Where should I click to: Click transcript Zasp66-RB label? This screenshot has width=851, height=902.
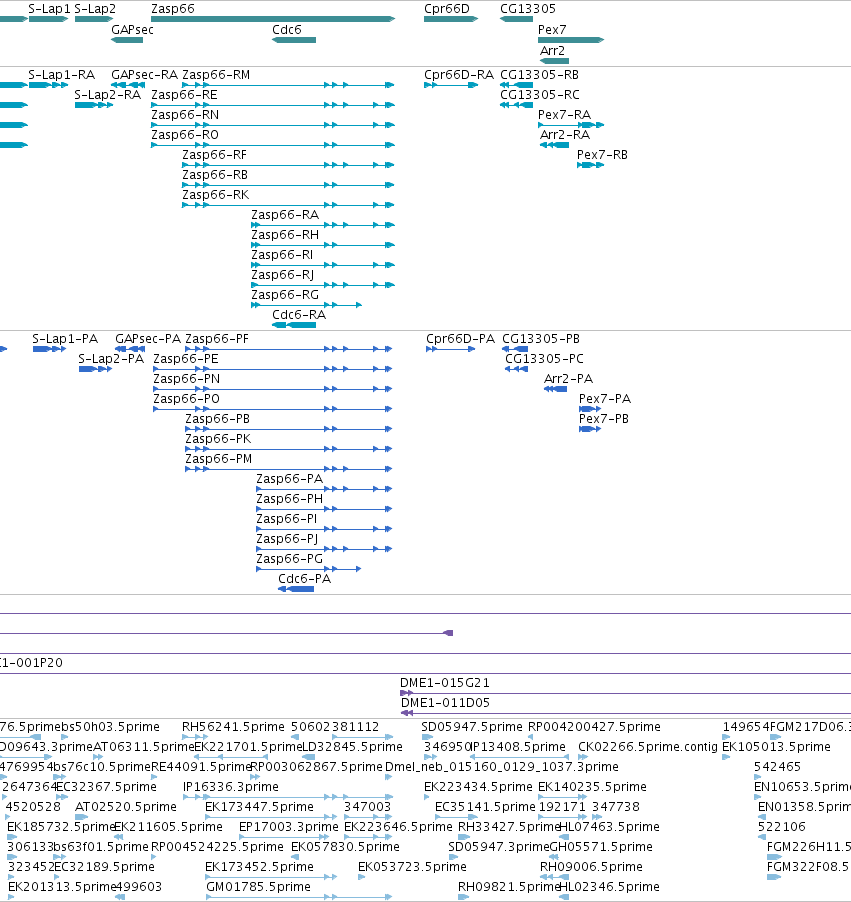pos(215,175)
